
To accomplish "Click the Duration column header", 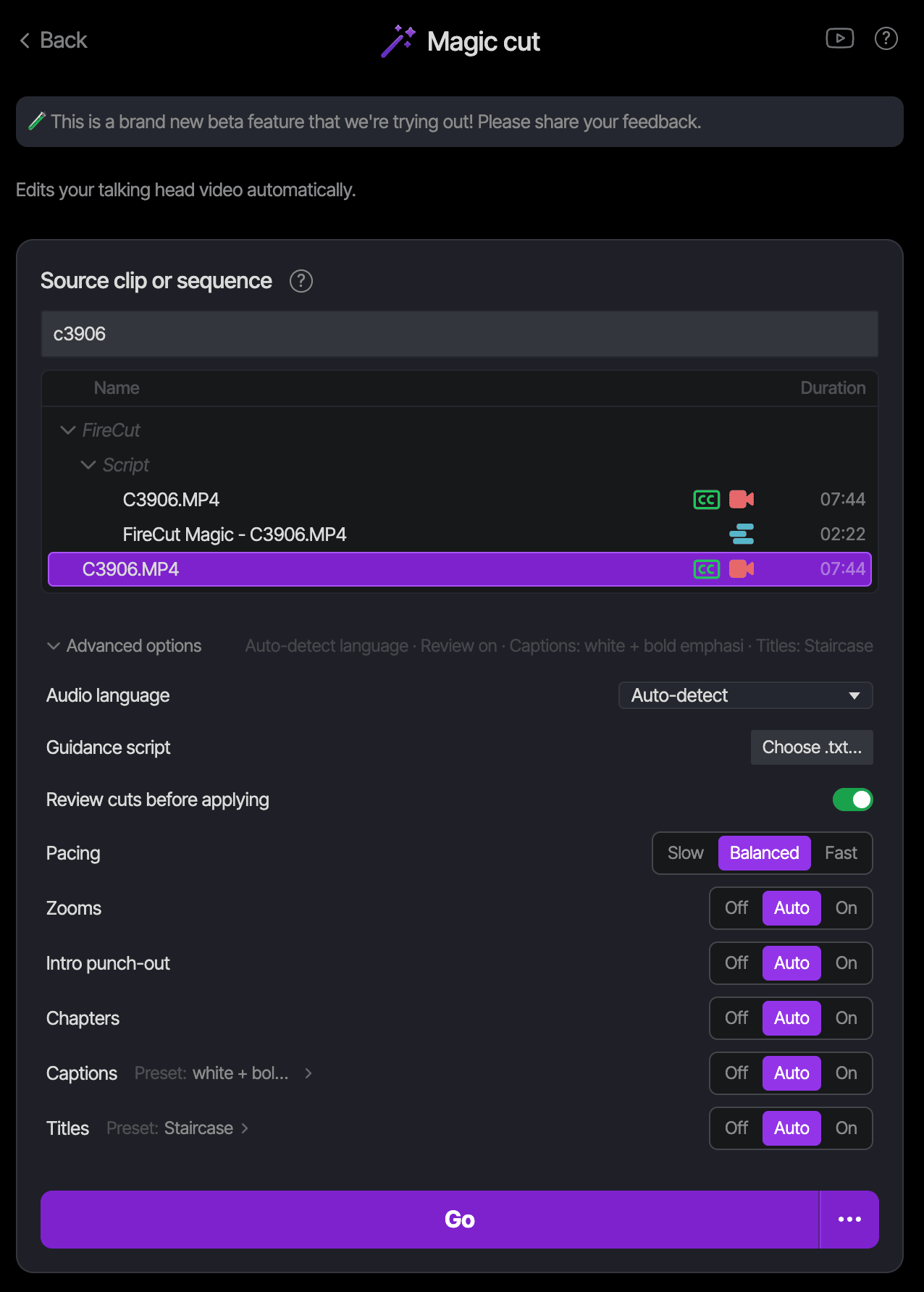I will (x=833, y=388).
